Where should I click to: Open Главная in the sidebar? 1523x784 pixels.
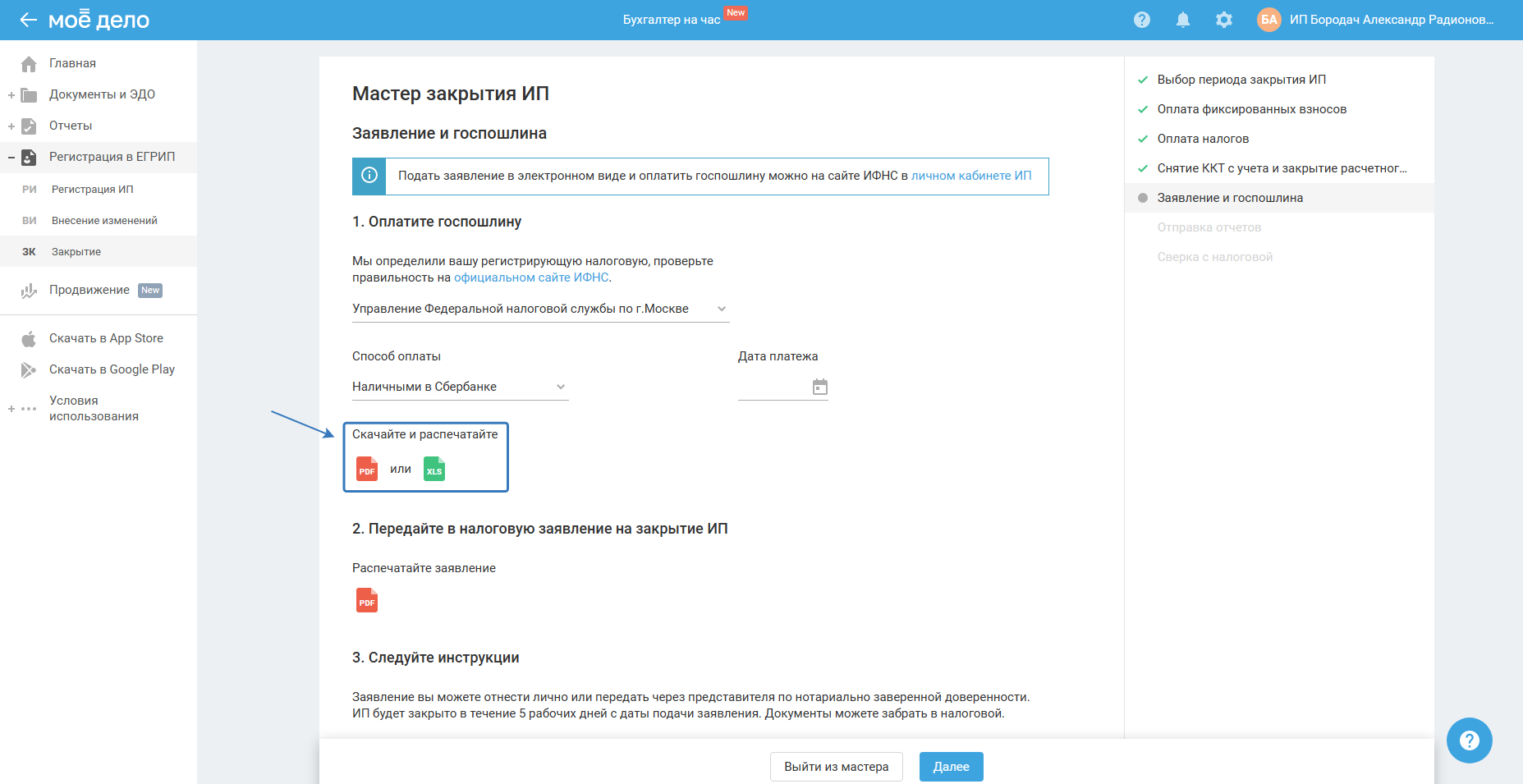pos(72,63)
